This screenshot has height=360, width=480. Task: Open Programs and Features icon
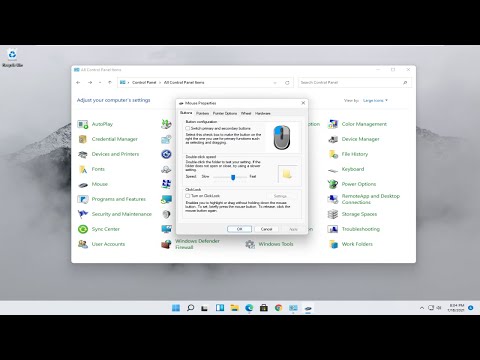click(83, 199)
